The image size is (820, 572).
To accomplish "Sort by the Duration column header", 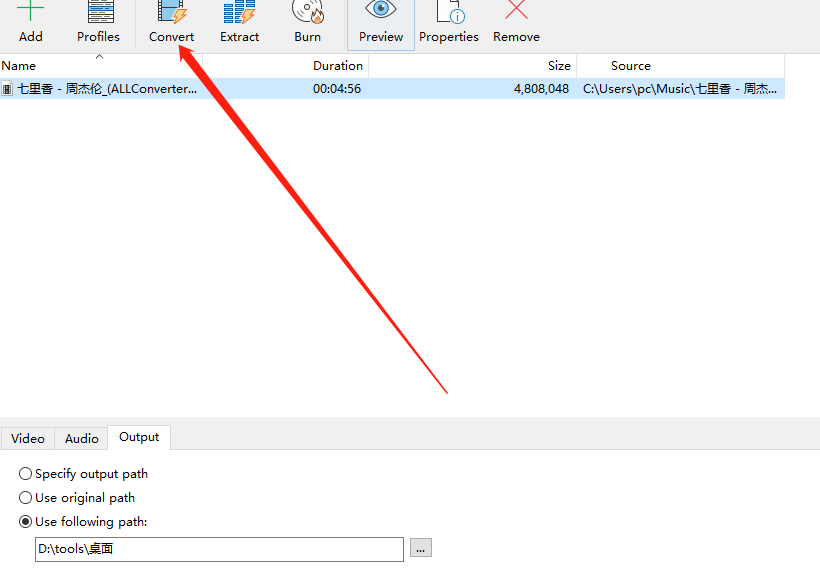I will 286,65.
